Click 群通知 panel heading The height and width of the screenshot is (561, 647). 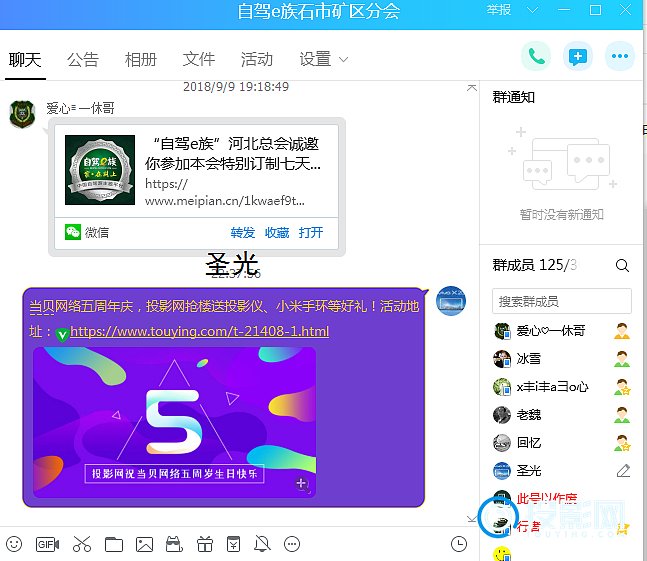514,97
